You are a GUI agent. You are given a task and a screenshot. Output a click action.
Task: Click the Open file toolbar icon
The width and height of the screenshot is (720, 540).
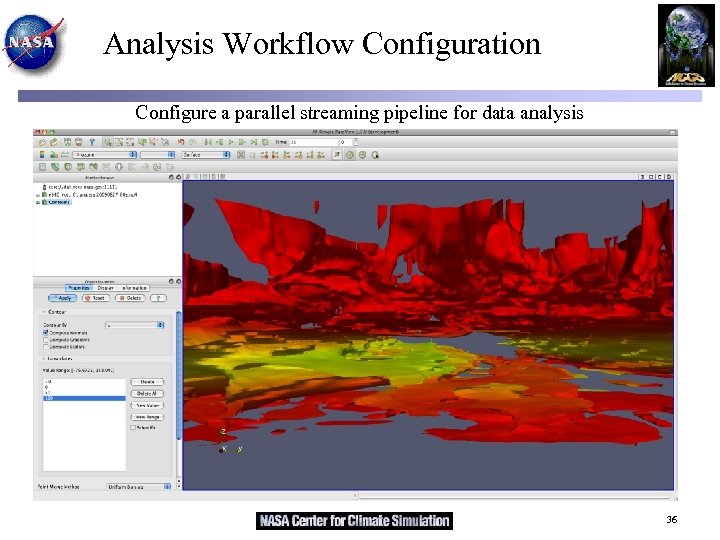[x=42, y=142]
